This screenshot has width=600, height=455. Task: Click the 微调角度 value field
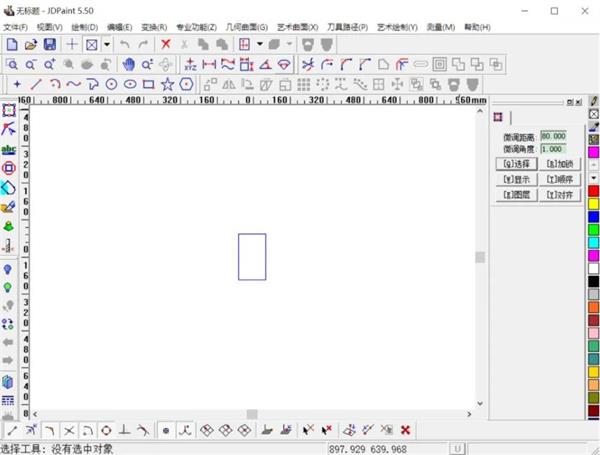553,149
